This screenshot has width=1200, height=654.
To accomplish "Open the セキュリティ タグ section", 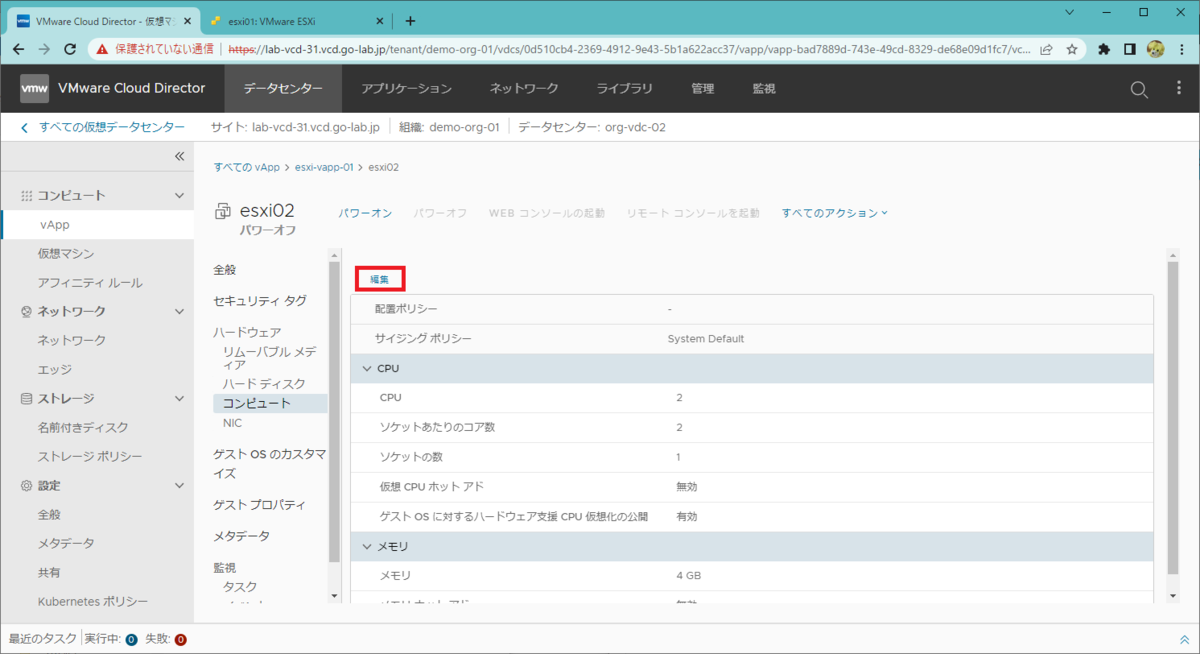I will click(x=260, y=301).
